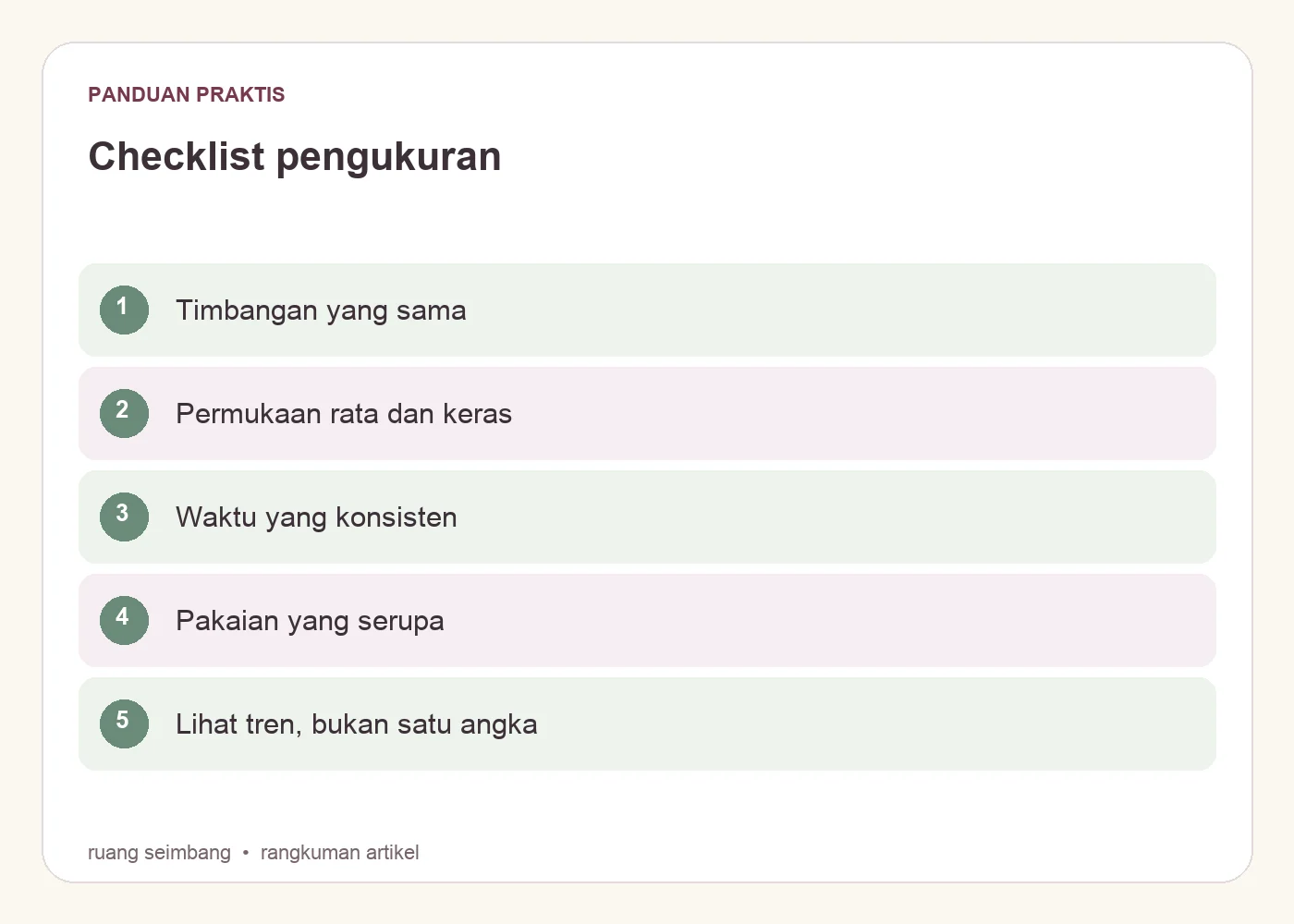Image resolution: width=1294 pixels, height=924 pixels.
Task: Click the number 1 circle badge
Action: point(124,310)
